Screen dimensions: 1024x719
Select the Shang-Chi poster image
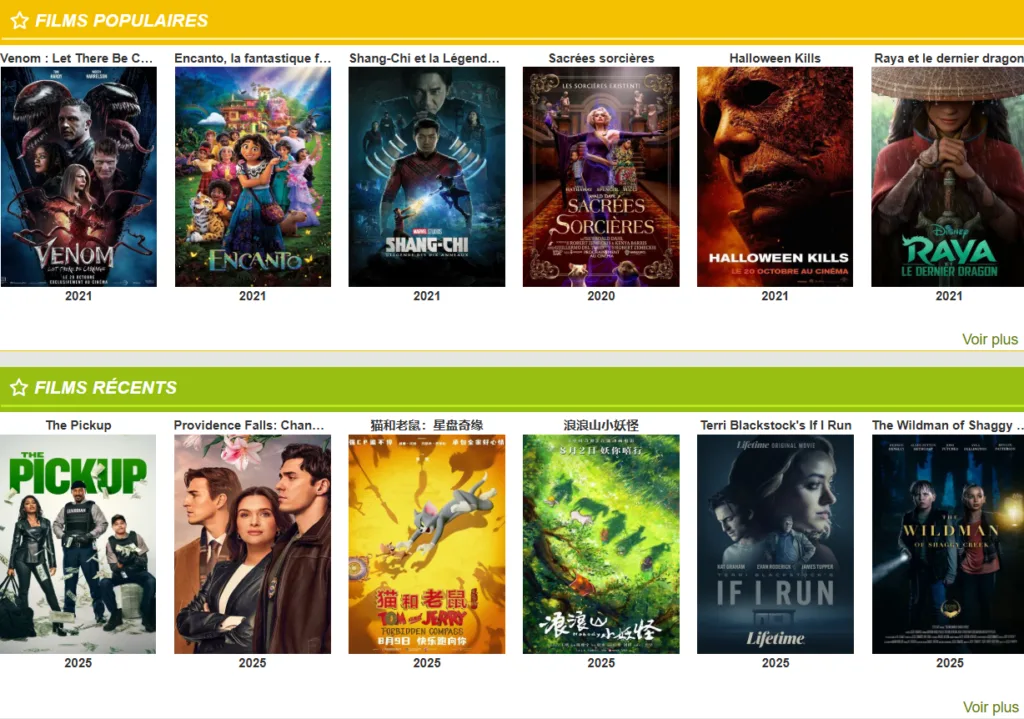click(x=426, y=176)
